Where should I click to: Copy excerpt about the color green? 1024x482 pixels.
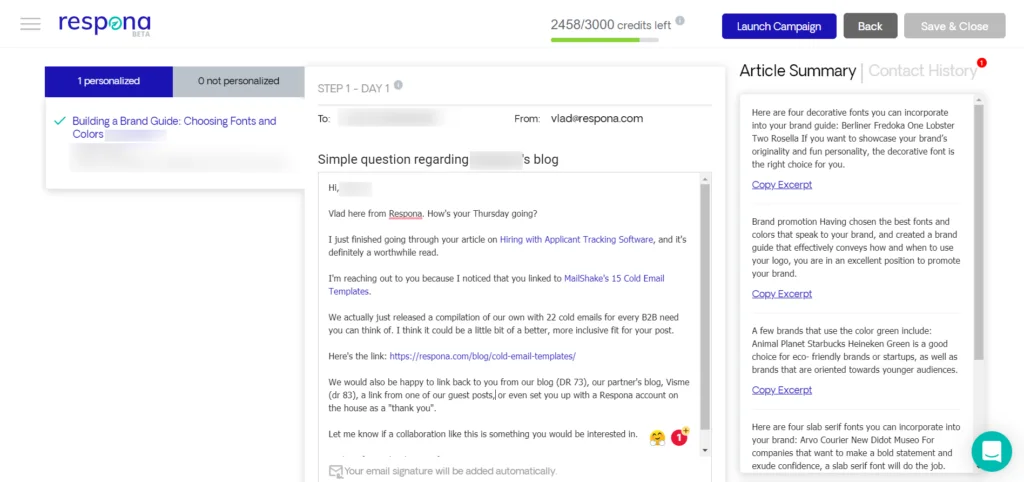pos(782,390)
